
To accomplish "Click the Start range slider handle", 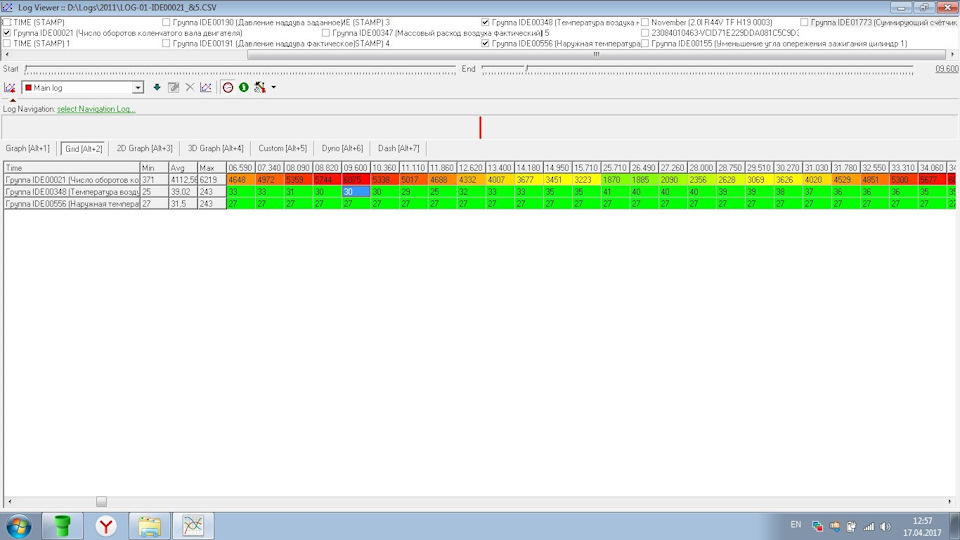I will [26, 69].
